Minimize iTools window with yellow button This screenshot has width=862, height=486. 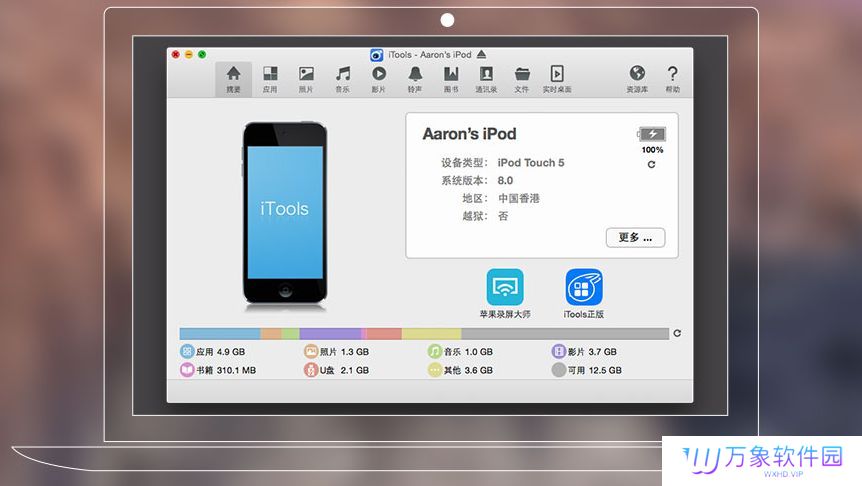(x=189, y=54)
